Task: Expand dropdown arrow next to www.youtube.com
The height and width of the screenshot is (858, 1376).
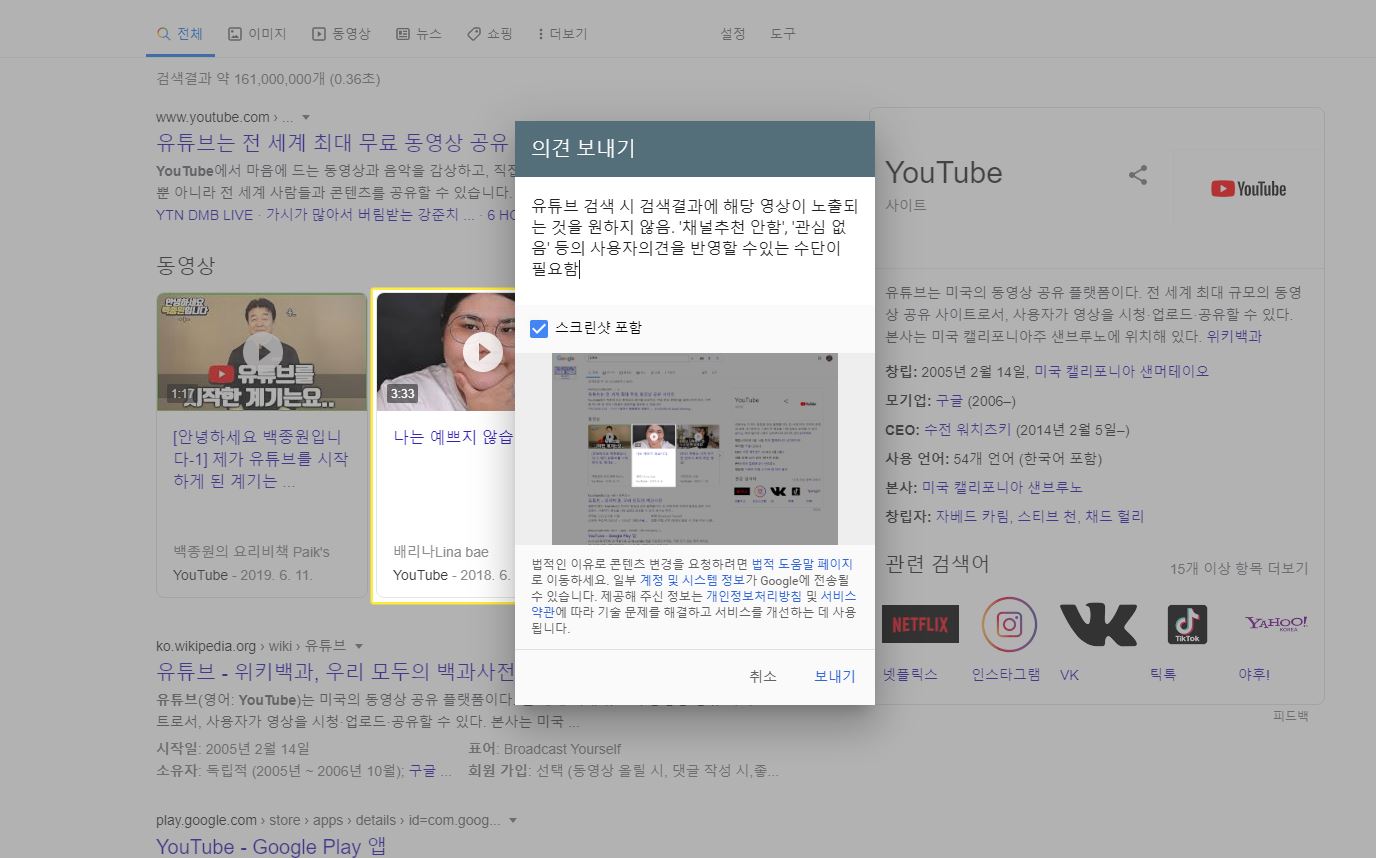Action: tap(306, 118)
